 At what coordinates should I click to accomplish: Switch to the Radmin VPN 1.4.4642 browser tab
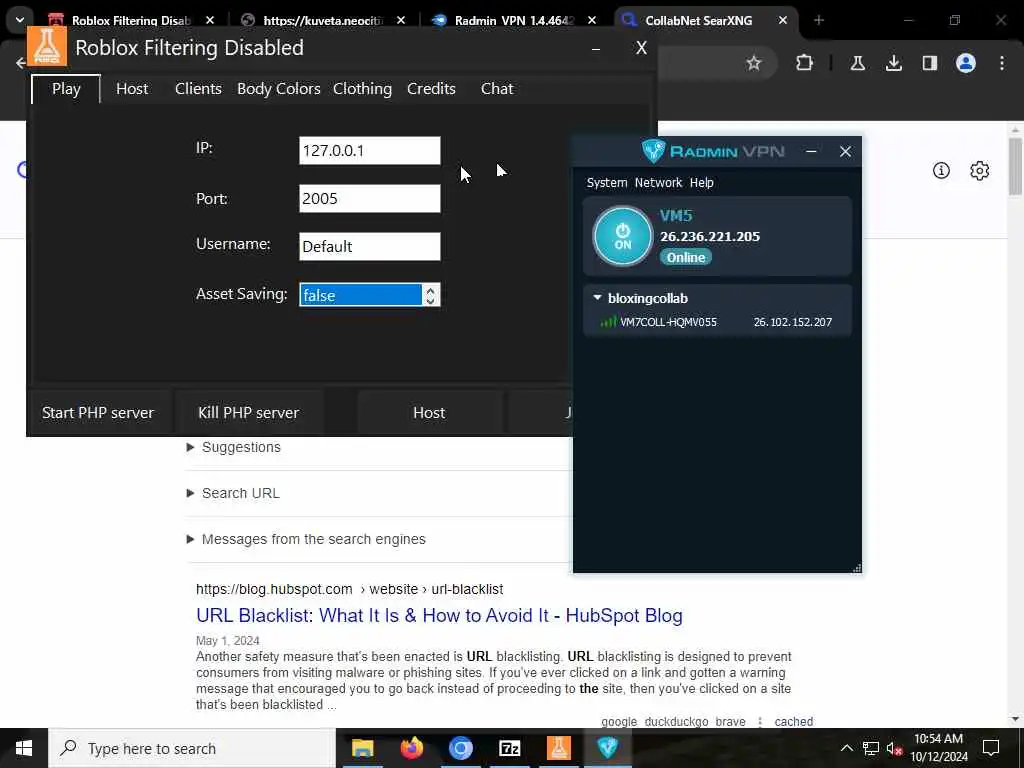pyautogui.click(x=515, y=20)
